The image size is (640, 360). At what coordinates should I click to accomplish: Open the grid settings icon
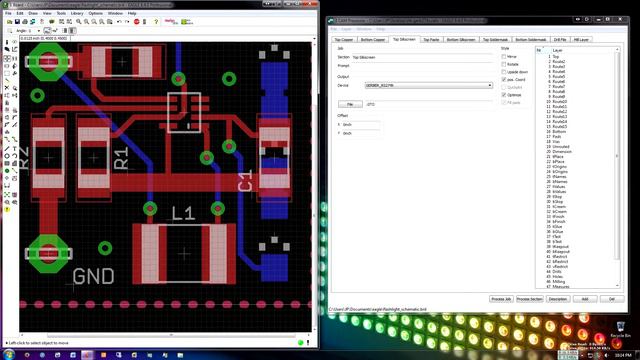[10, 31]
